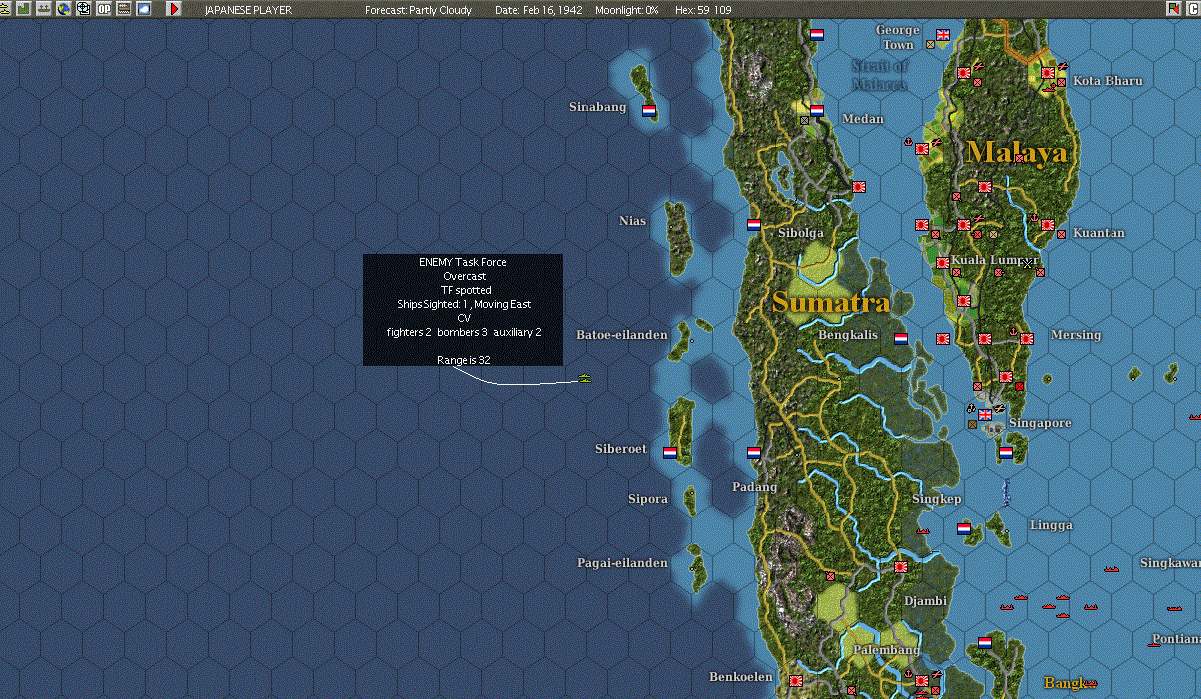
Task: Click the Pagai-eilanden label
Action: coord(622,563)
